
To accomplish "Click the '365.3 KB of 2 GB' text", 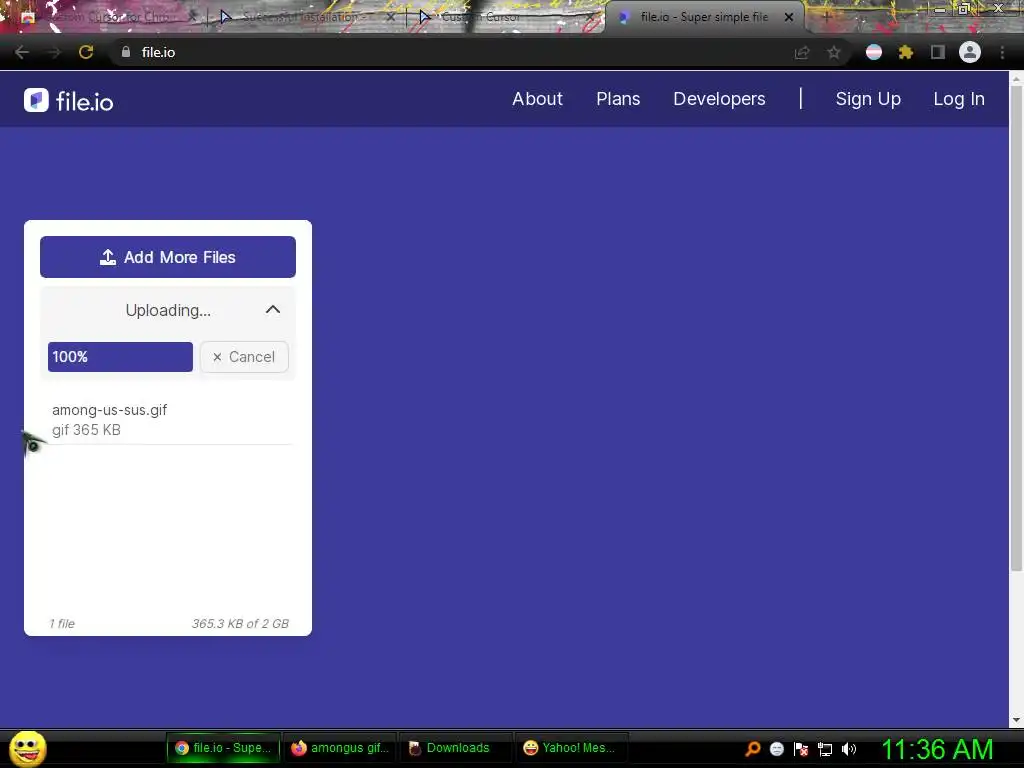I will coord(240,624).
